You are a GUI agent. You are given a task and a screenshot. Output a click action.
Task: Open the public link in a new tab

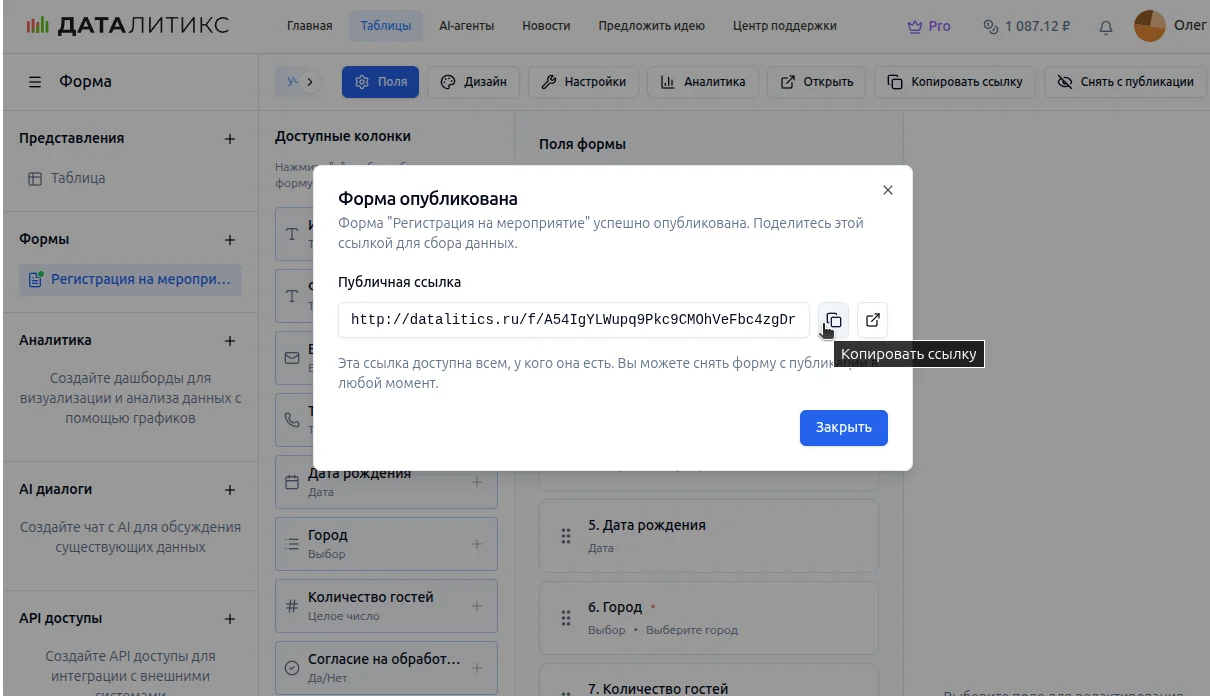(873, 320)
